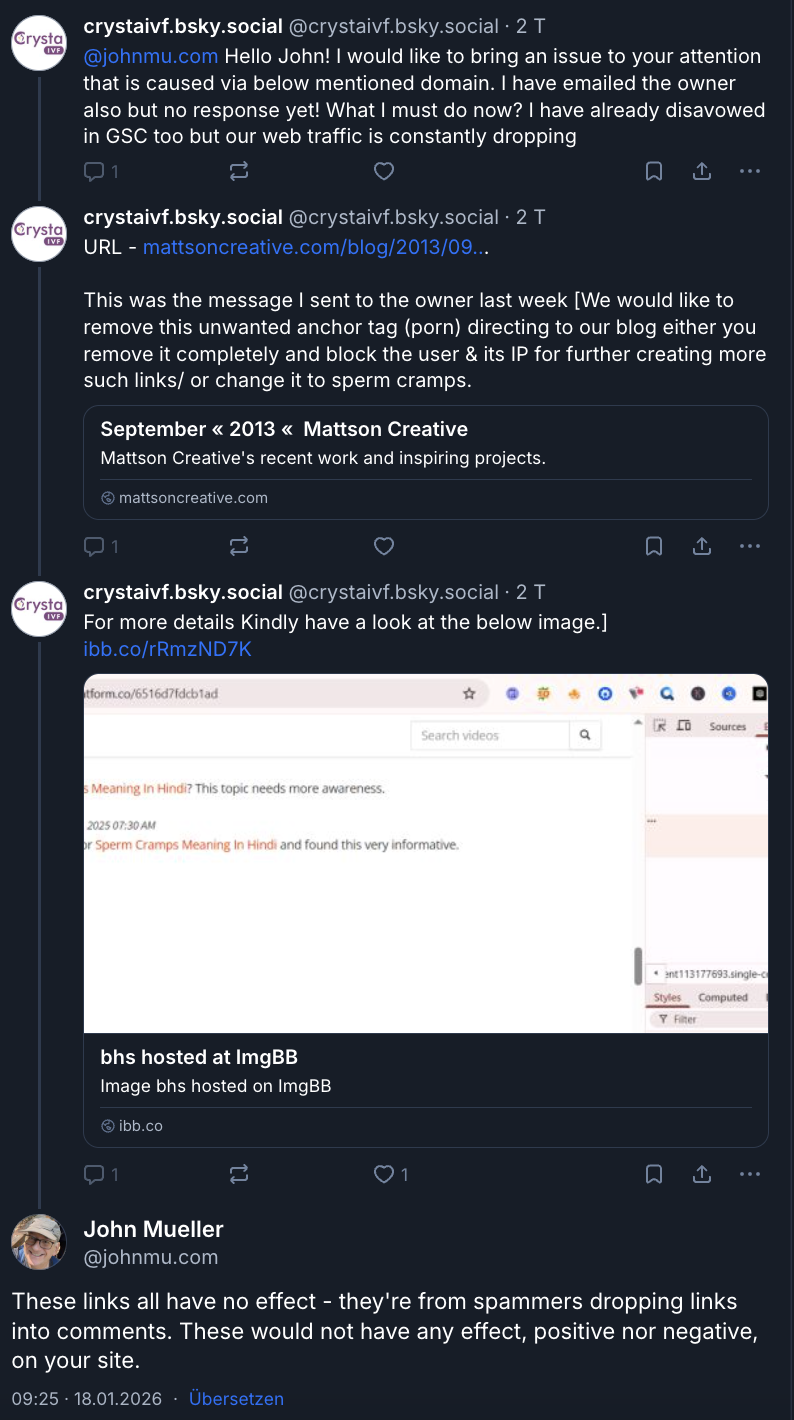Open more options on ImgBB image post
Screen dimensions: 794x1420
(750, 1174)
